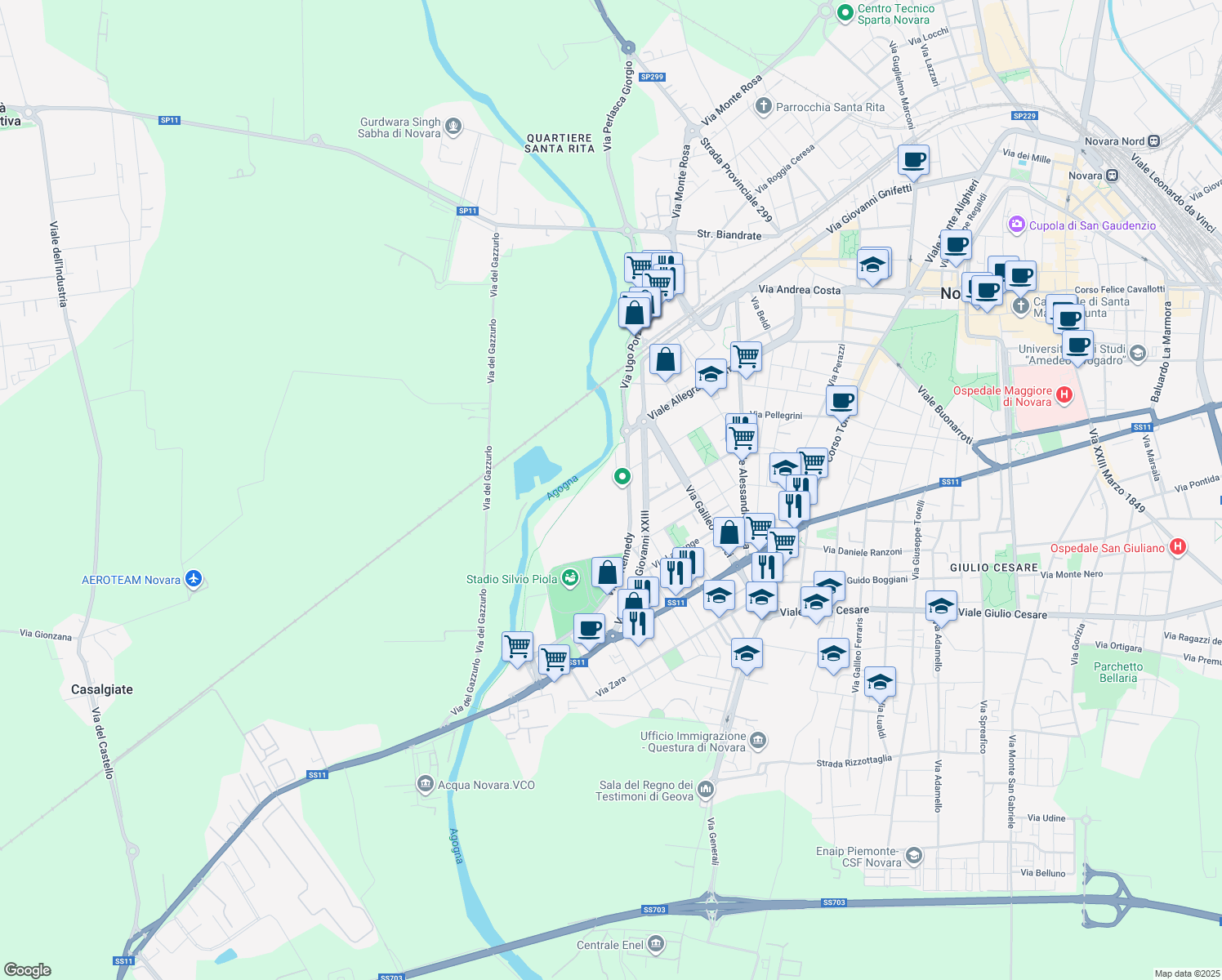This screenshot has height=980, width=1222.
Task: Select the Sala del Regno dei Testimoni pin
Action: pyautogui.click(x=706, y=790)
